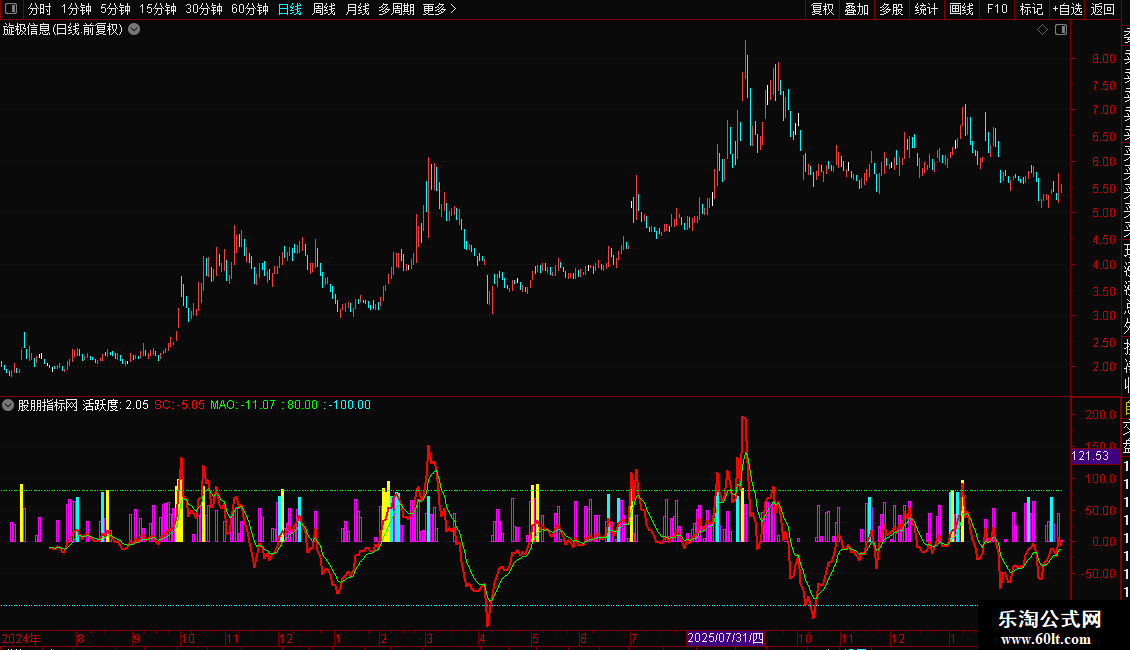Click the 旋极信息(日线.前复权) title text
This screenshot has height=650, width=1130.
63,30
